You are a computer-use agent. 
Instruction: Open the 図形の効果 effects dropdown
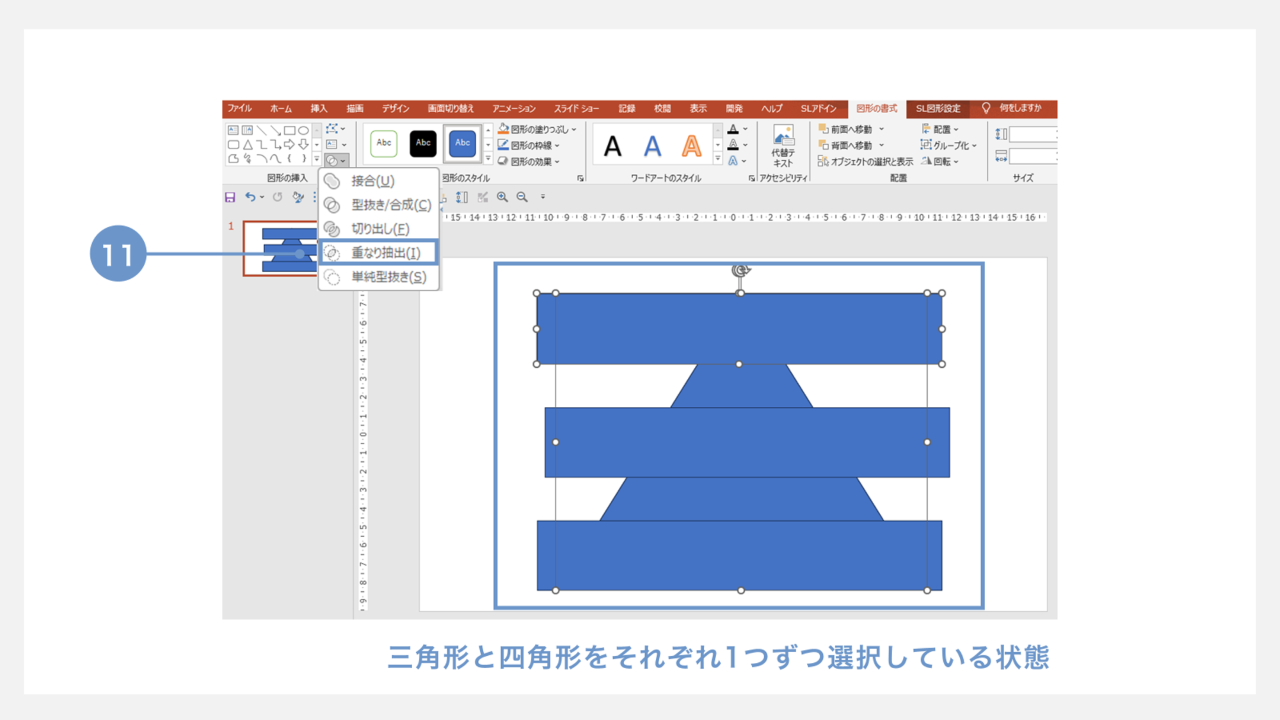pos(529,161)
